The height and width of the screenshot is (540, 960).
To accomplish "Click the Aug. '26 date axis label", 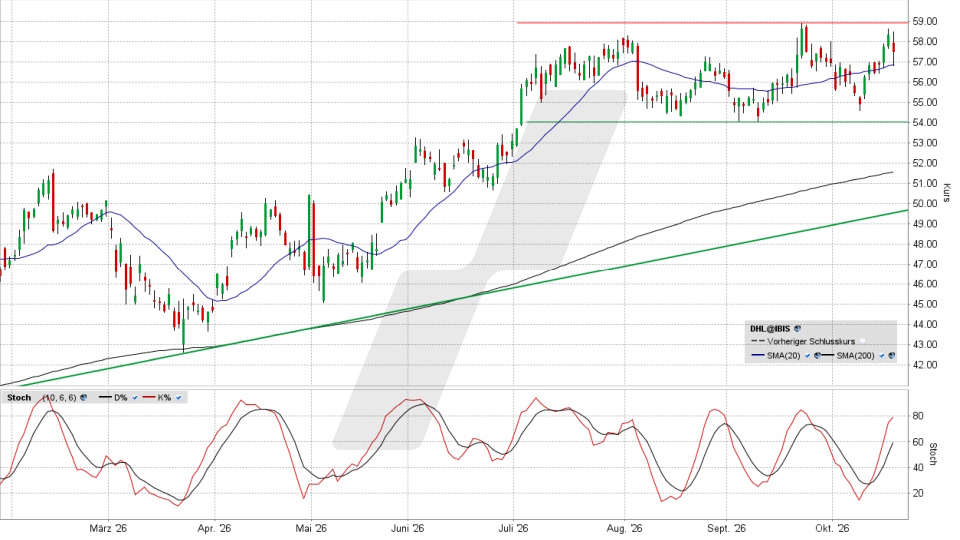I will pos(624,528).
